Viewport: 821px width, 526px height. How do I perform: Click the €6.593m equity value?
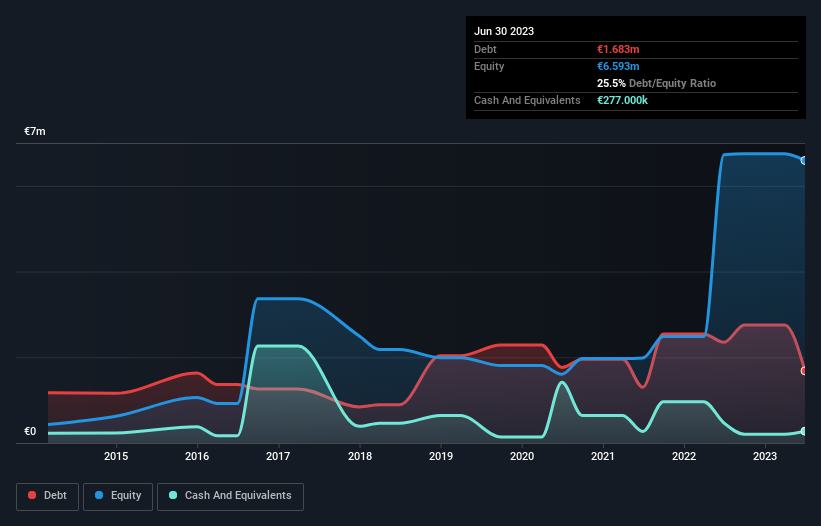pyautogui.click(x=618, y=66)
